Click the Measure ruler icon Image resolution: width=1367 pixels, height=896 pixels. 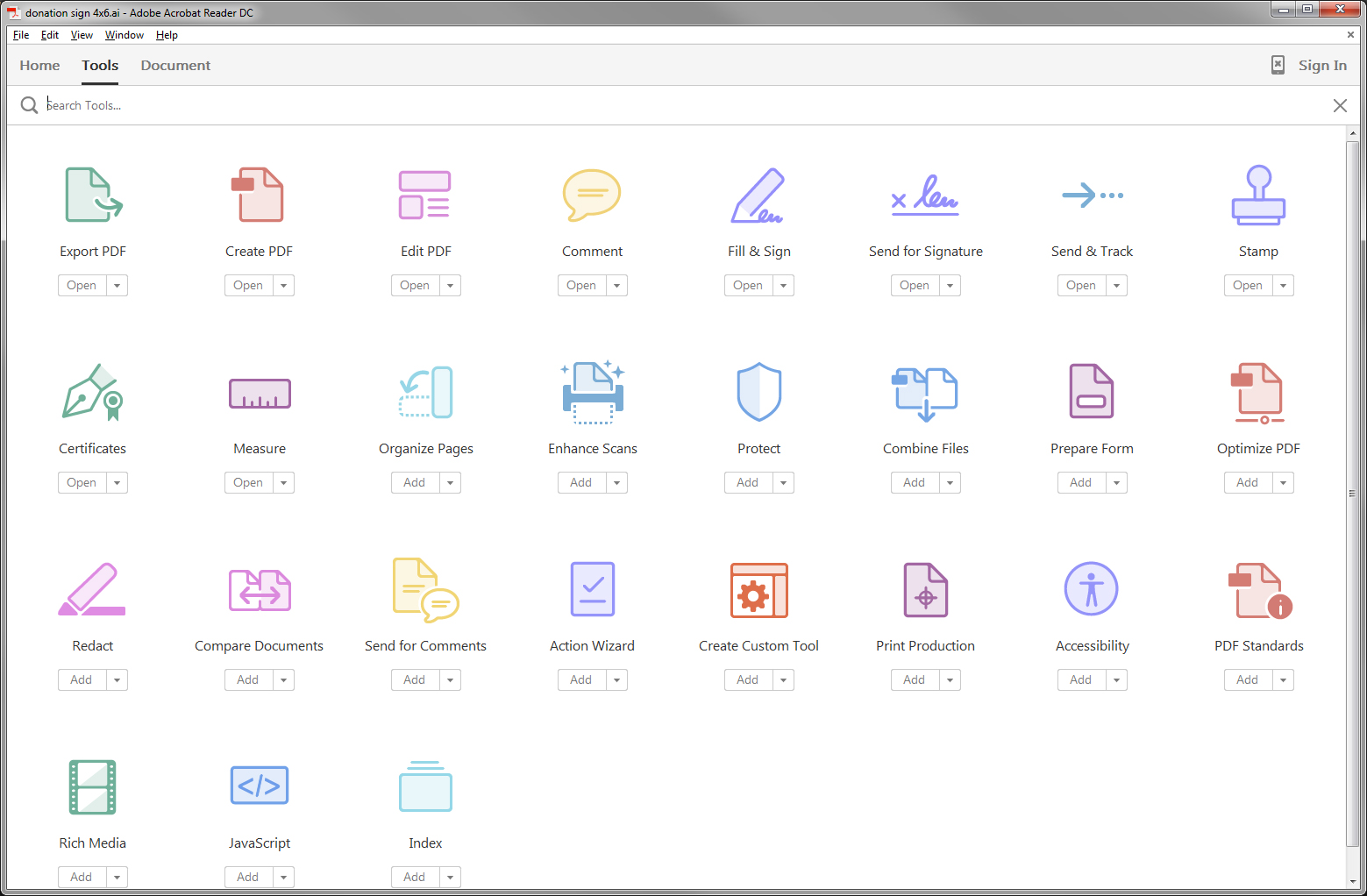pos(260,392)
